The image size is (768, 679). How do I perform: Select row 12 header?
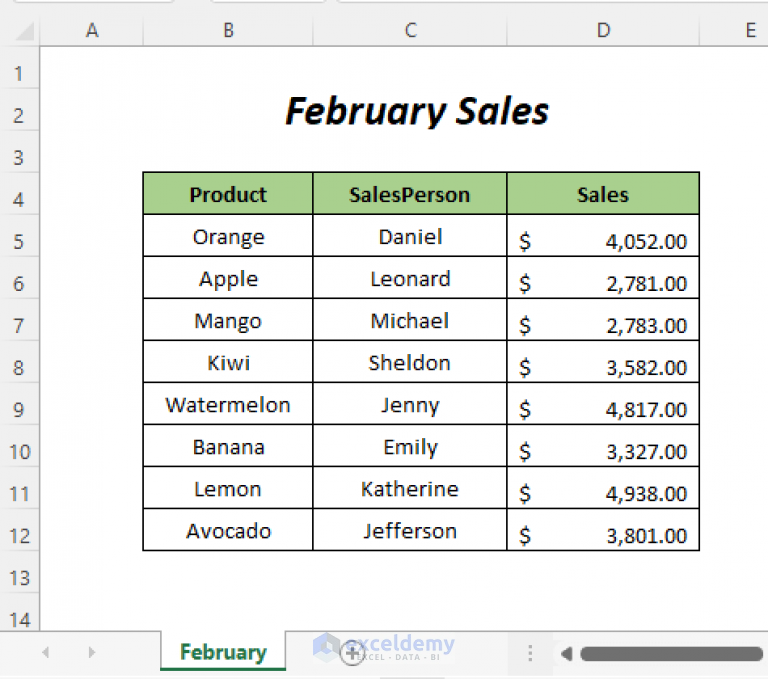(20, 535)
